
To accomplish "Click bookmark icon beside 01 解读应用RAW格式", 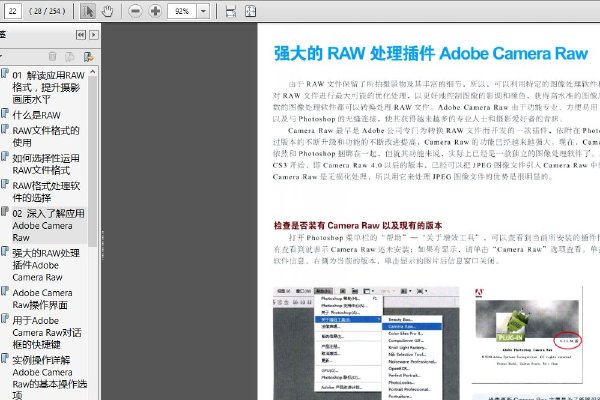I will point(5,73).
